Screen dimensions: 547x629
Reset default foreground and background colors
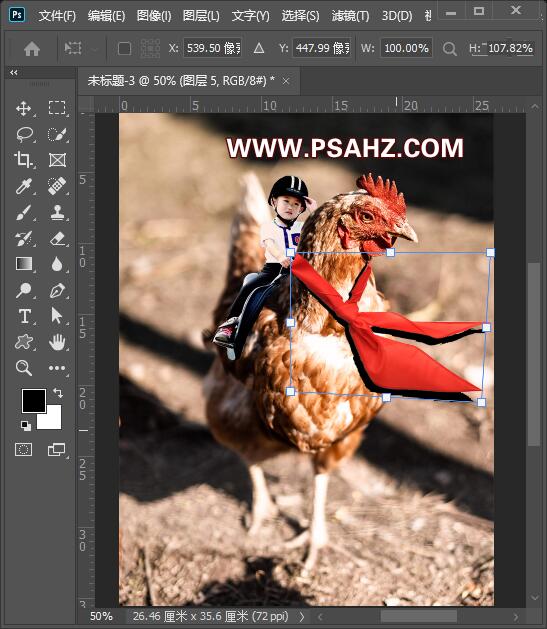26,426
